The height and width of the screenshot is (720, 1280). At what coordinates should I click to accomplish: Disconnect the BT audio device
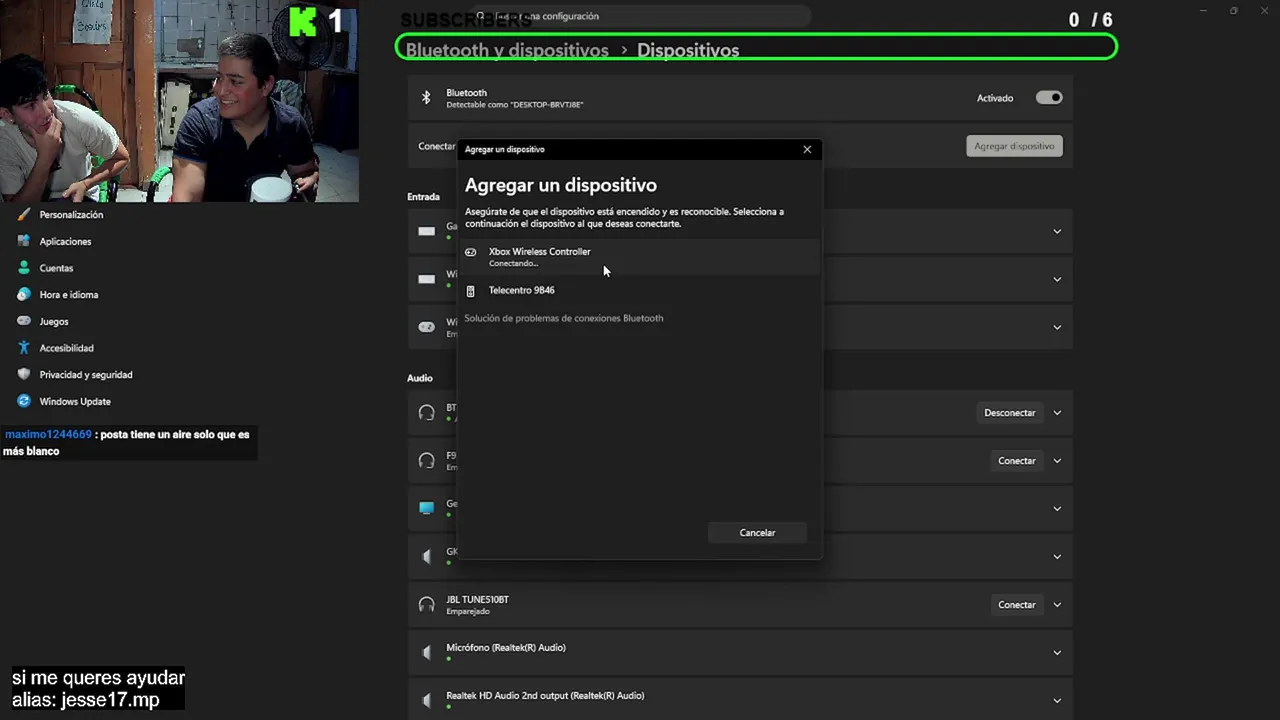pyautogui.click(x=1009, y=413)
